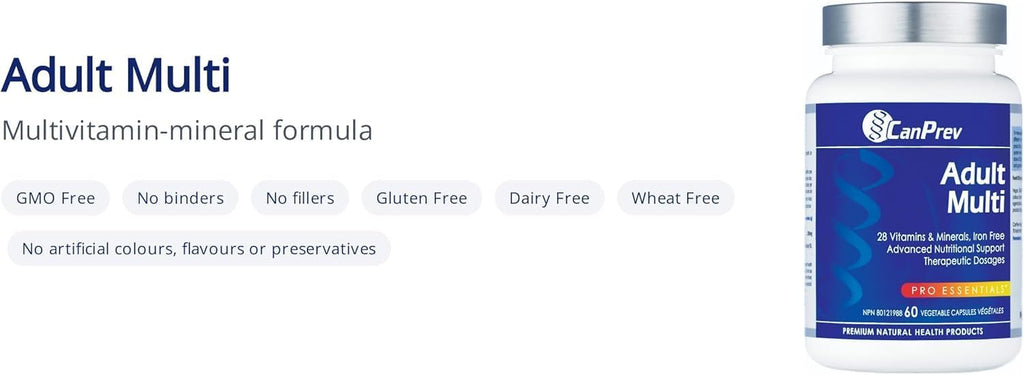Click the 28 Vitamins & Minerals, Iron Free text
Screen dimensions: 1024x375
tap(941, 238)
